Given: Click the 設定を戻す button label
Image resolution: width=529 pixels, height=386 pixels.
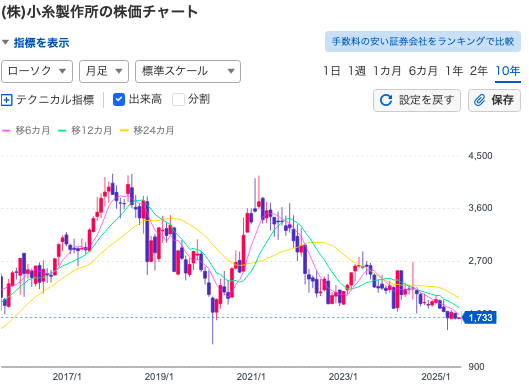Looking at the screenshot, I should click(426, 100).
